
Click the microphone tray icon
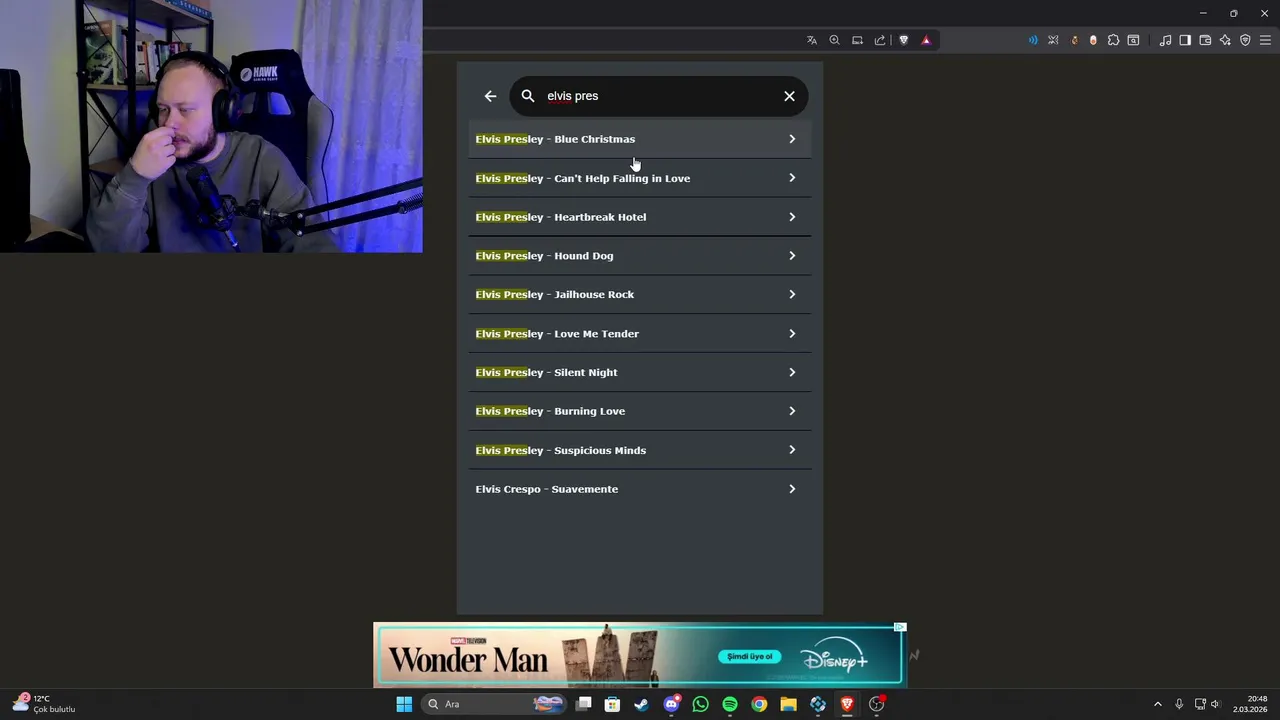1179,704
